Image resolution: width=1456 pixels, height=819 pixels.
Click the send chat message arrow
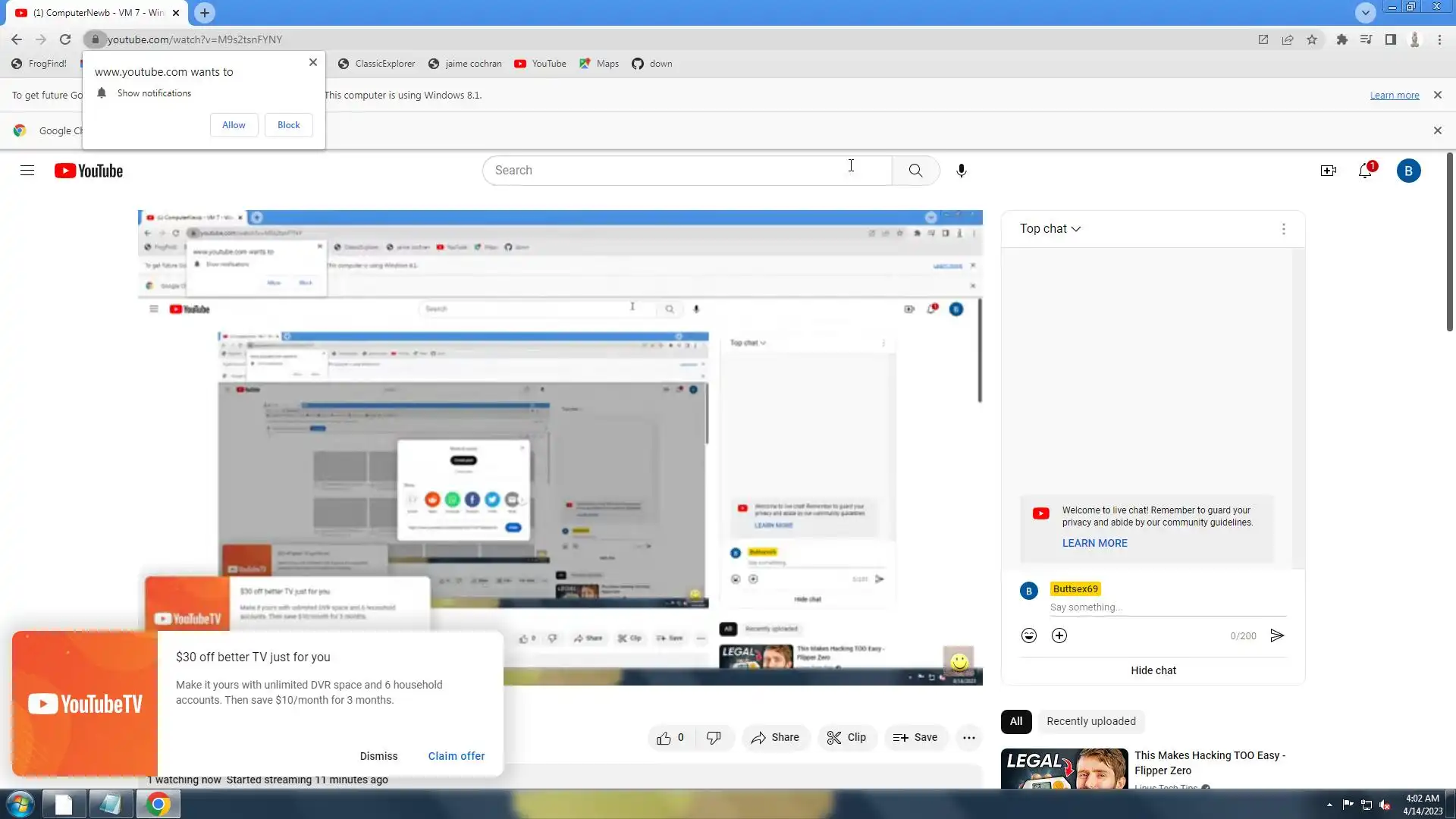coord(1277,635)
